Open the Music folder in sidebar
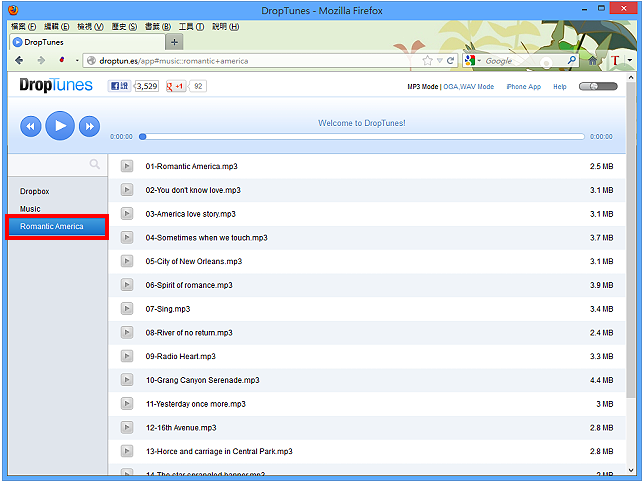Screen dimensions: 644x485 tap(30, 209)
